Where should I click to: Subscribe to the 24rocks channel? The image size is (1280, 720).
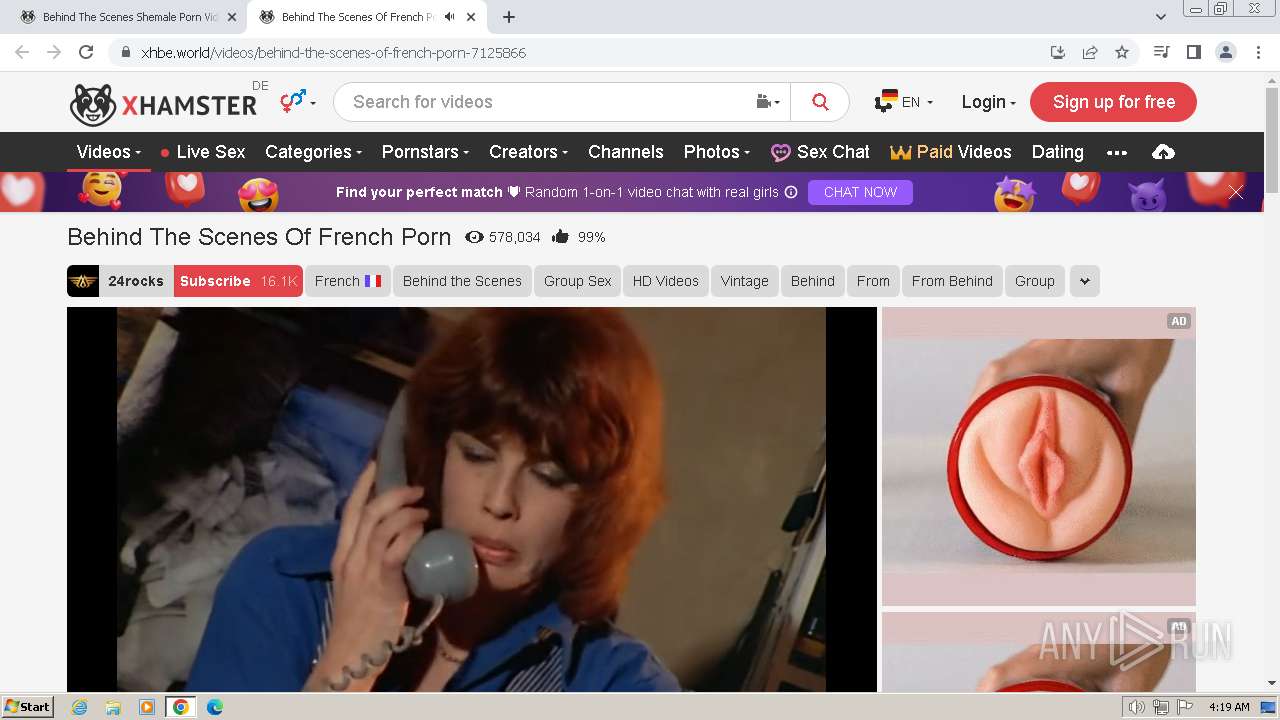point(238,281)
